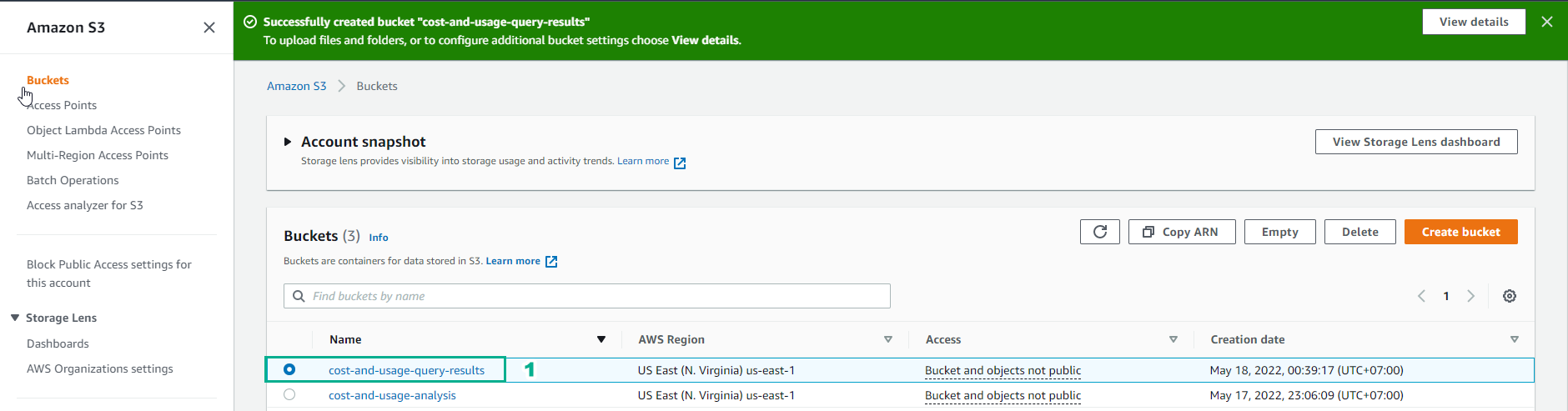Viewport: 1568px width, 411px height.
Task: Select cost-and-usage-query-results radio button
Action: click(x=289, y=369)
